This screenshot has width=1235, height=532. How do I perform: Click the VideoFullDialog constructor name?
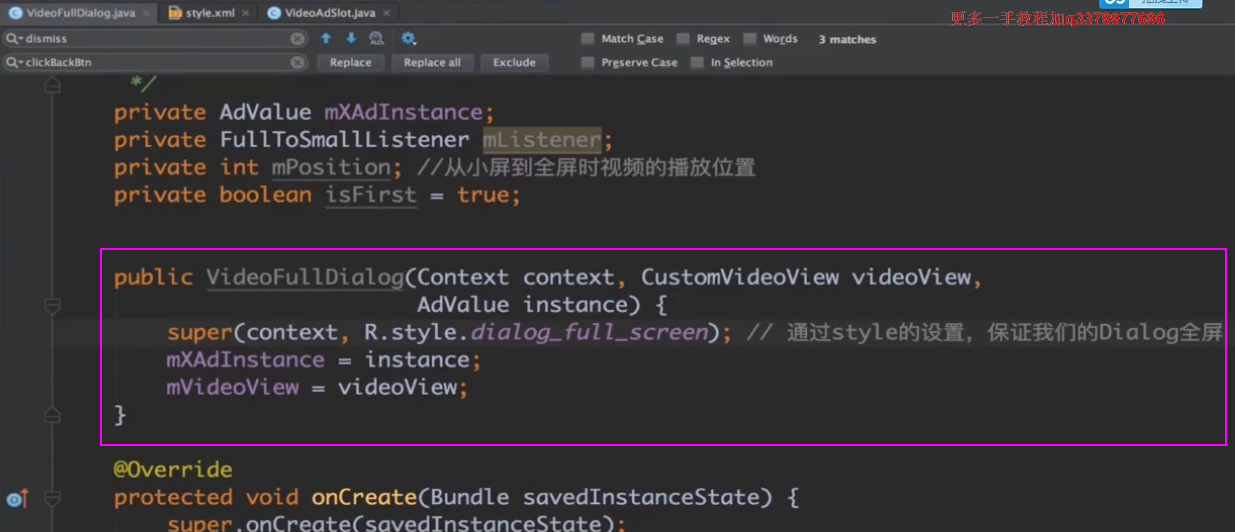pos(304,277)
